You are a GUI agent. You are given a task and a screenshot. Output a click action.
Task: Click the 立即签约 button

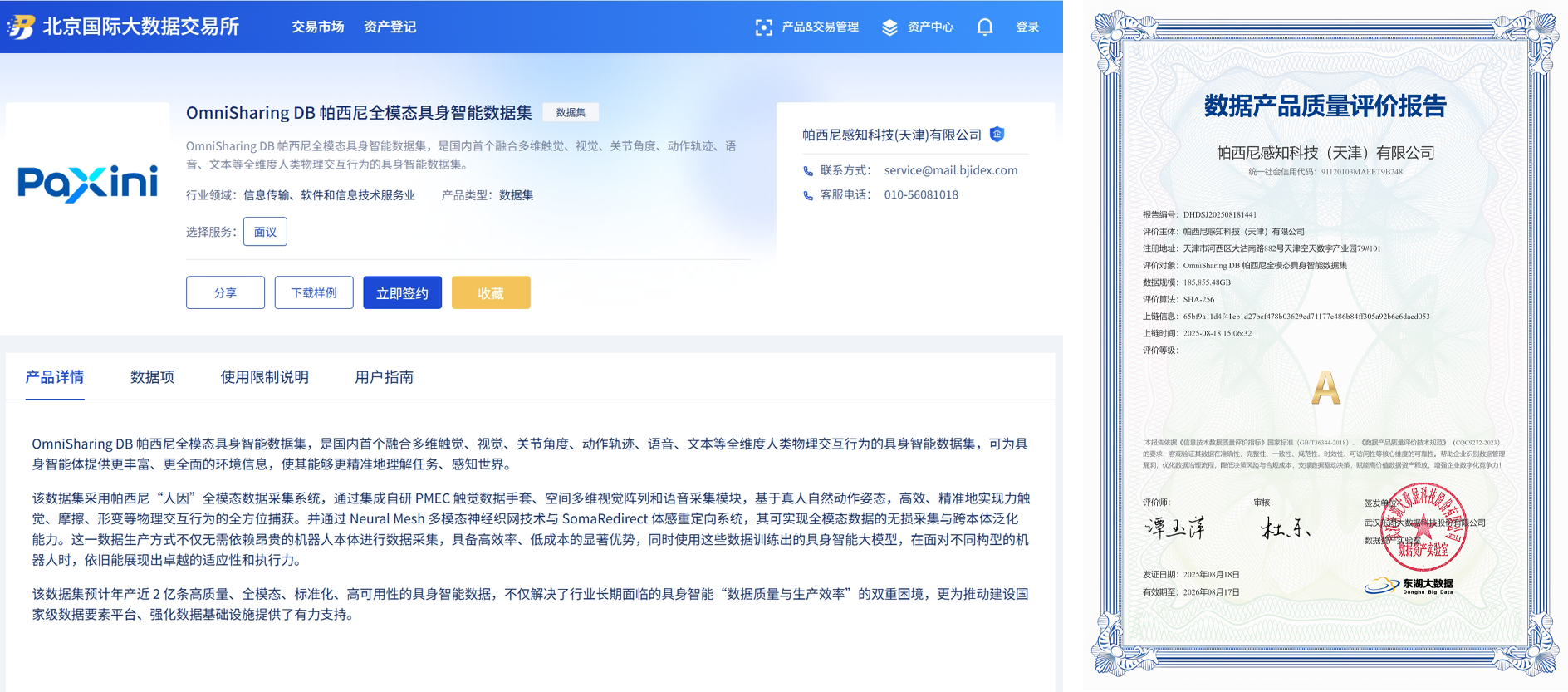tap(402, 292)
